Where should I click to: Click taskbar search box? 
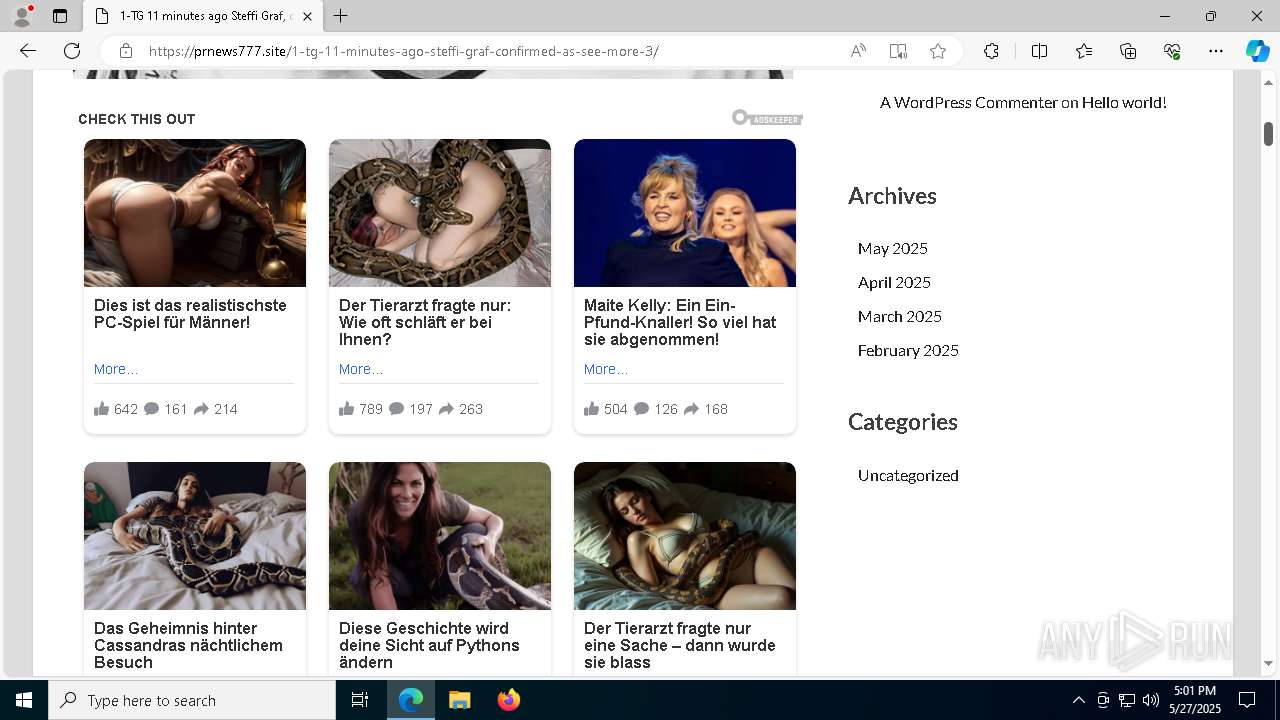192,700
